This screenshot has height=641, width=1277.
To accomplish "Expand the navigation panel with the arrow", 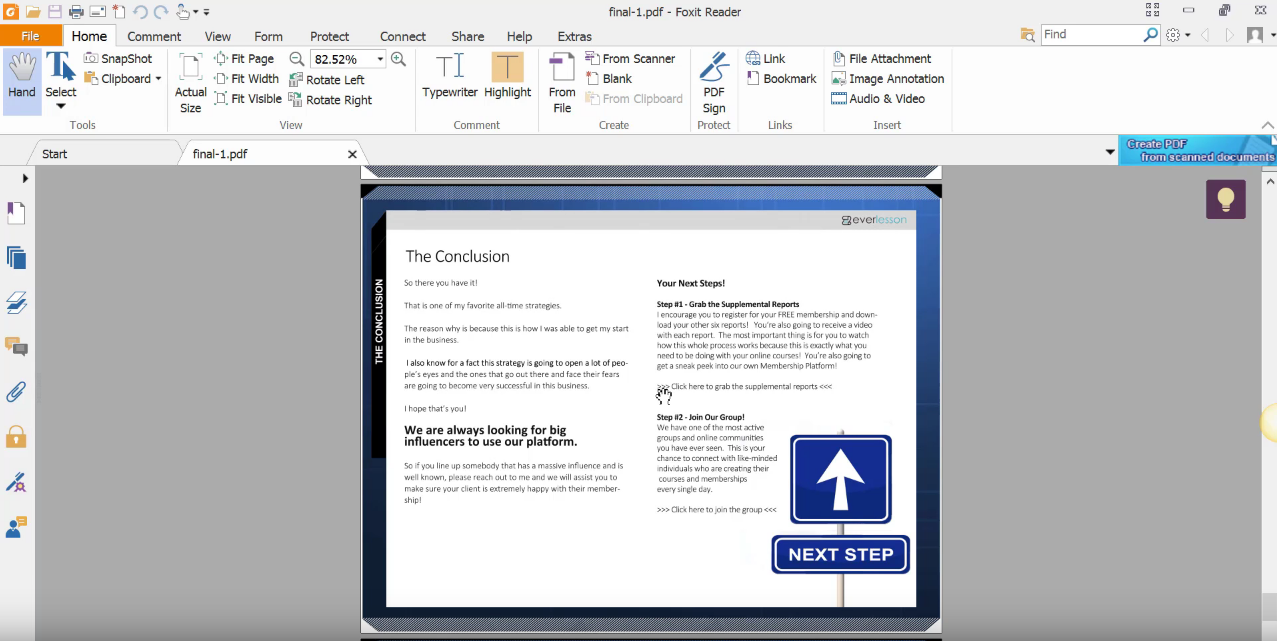I will click(x=23, y=178).
